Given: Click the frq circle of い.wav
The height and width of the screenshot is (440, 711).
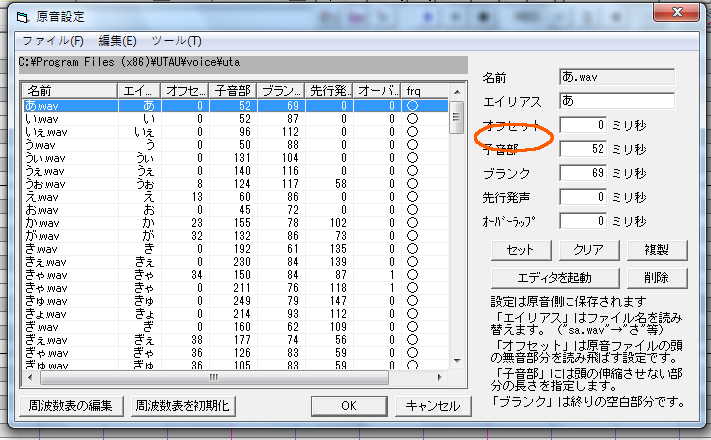Looking at the screenshot, I should pos(412,119).
